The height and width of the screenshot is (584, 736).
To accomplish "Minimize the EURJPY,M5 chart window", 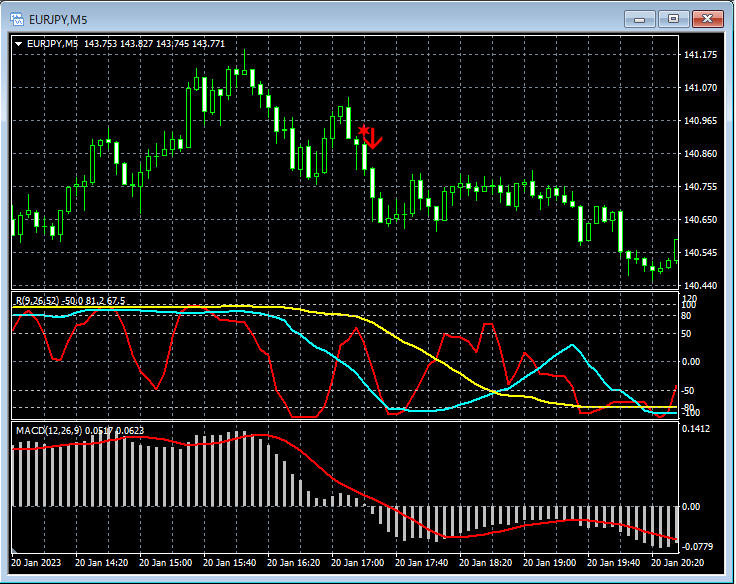I will (640, 18).
